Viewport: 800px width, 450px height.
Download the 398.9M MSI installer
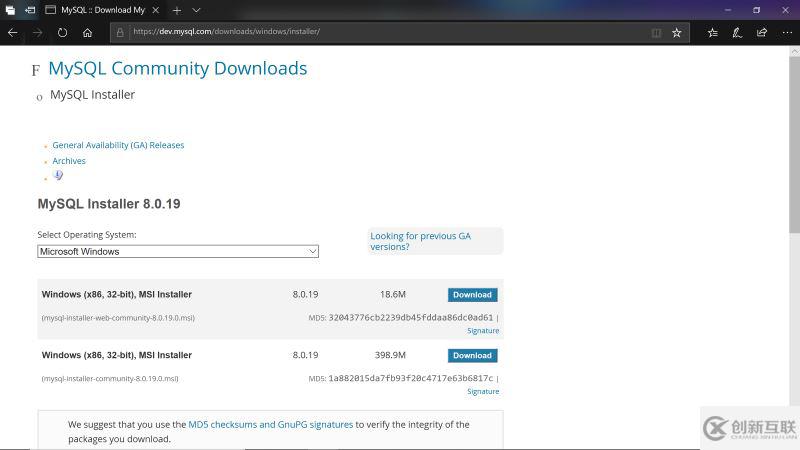(x=472, y=356)
